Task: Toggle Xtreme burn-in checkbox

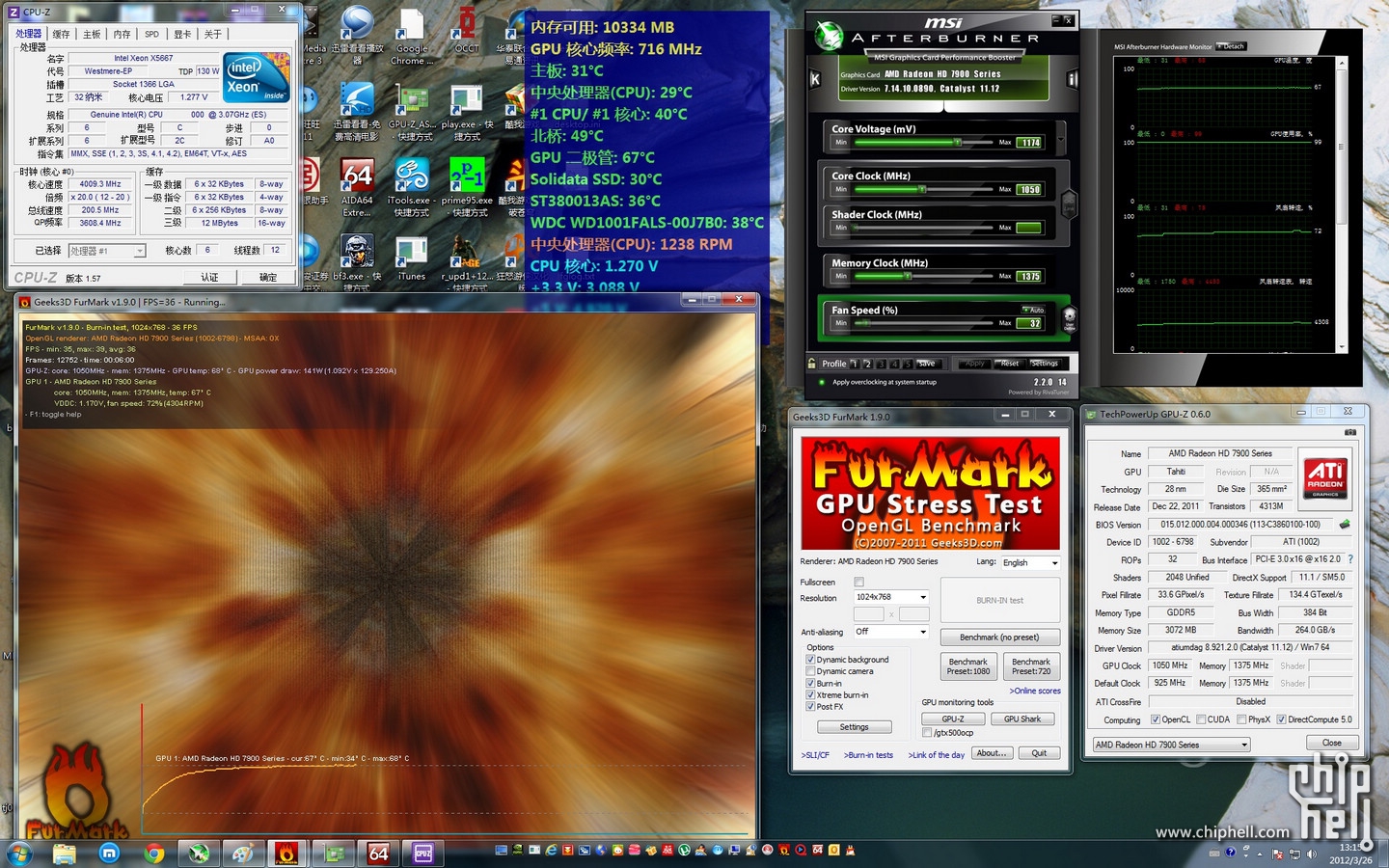Action: pyautogui.click(x=810, y=694)
